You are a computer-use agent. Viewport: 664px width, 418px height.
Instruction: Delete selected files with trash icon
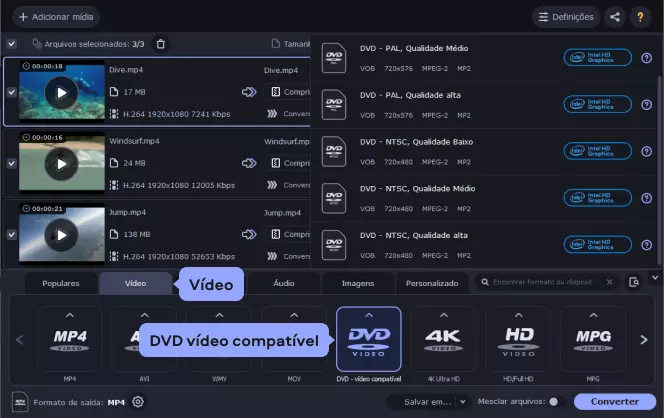(160, 44)
